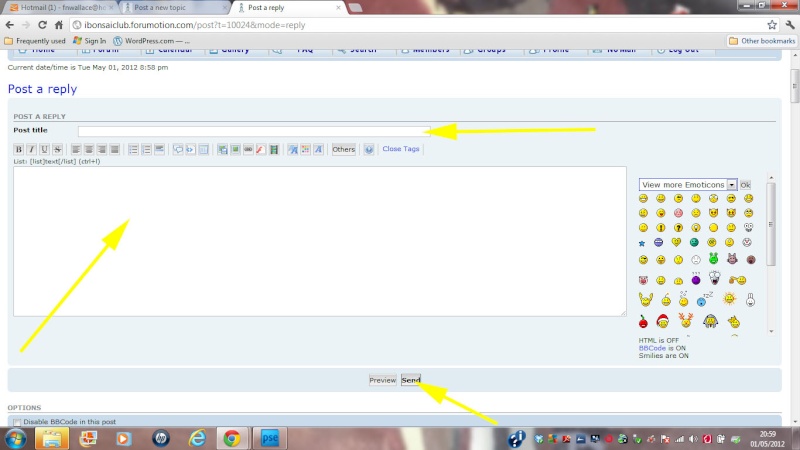Open the system volume control
Screen dimensions: 800x450
[x=693, y=439]
